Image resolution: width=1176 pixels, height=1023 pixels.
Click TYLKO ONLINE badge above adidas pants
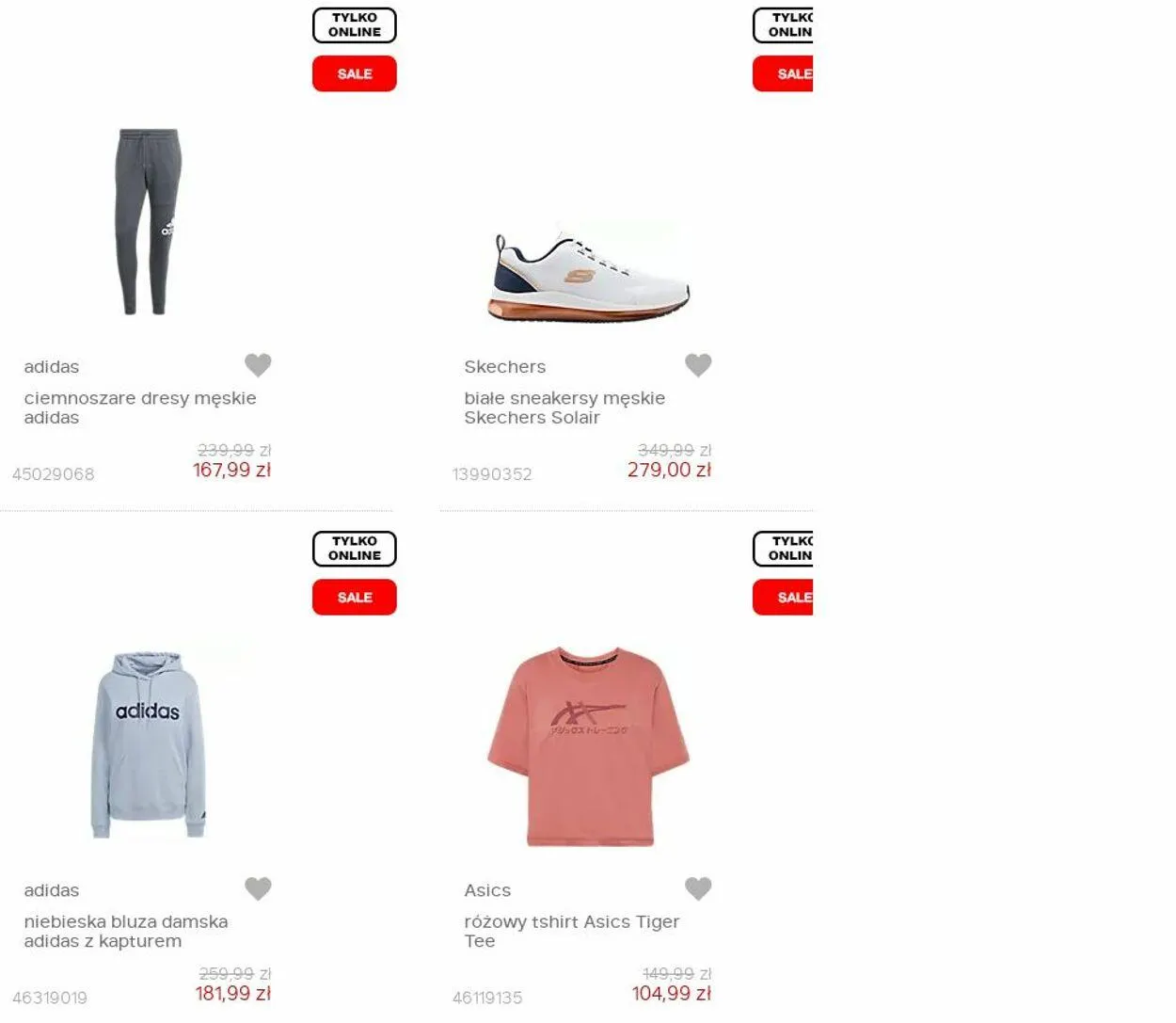coord(355,25)
